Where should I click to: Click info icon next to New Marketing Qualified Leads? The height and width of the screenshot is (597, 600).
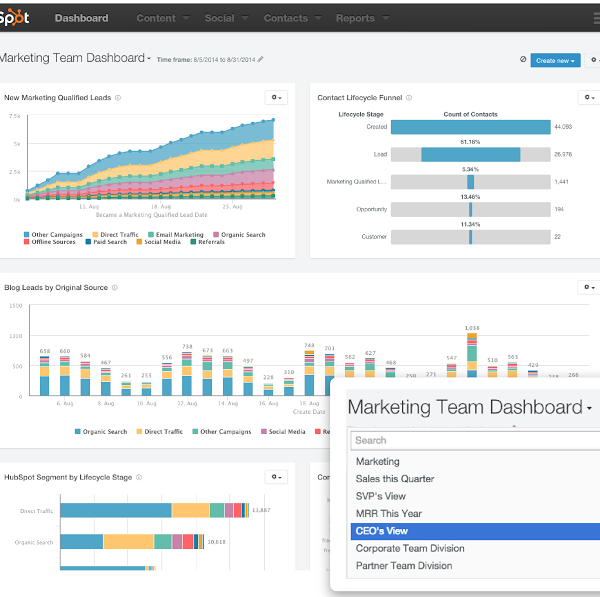click(x=118, y=98)
